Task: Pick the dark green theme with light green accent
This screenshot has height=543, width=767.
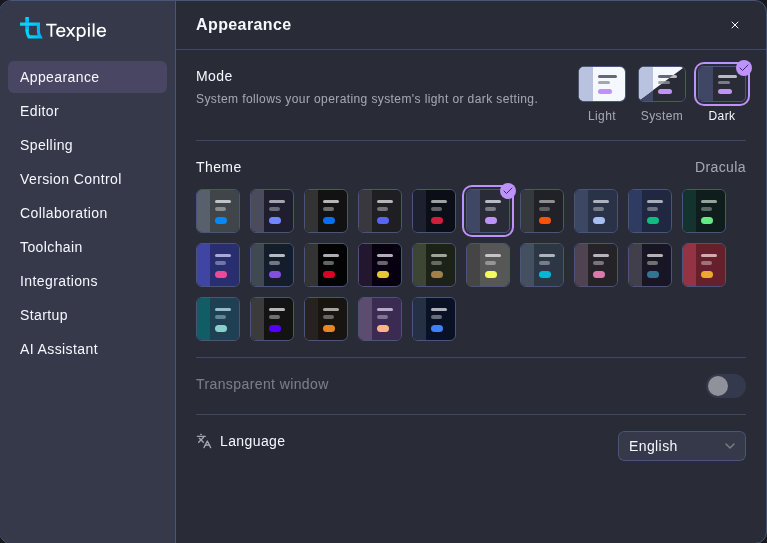Action: tap(704, 211)
